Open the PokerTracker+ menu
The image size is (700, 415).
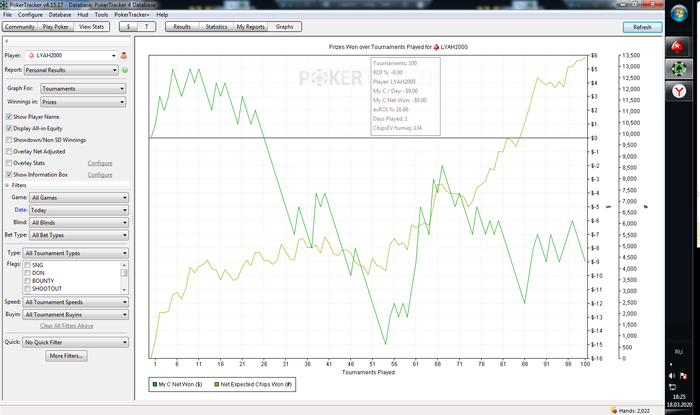point(132,15)
